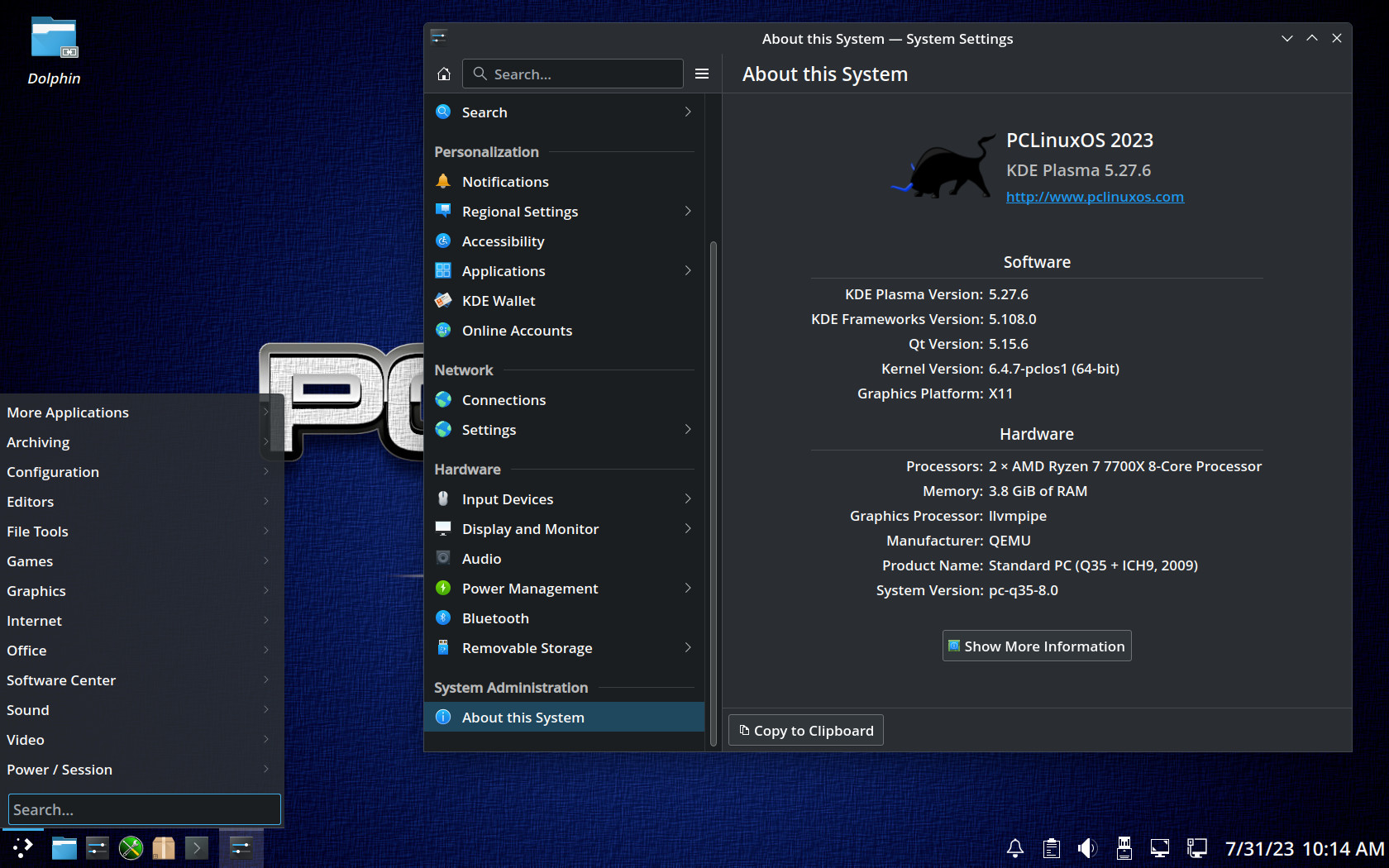Open the pclinuxos.com website link
Viewport: 1389px width, 868px height.
click(x=1095, y=197)
